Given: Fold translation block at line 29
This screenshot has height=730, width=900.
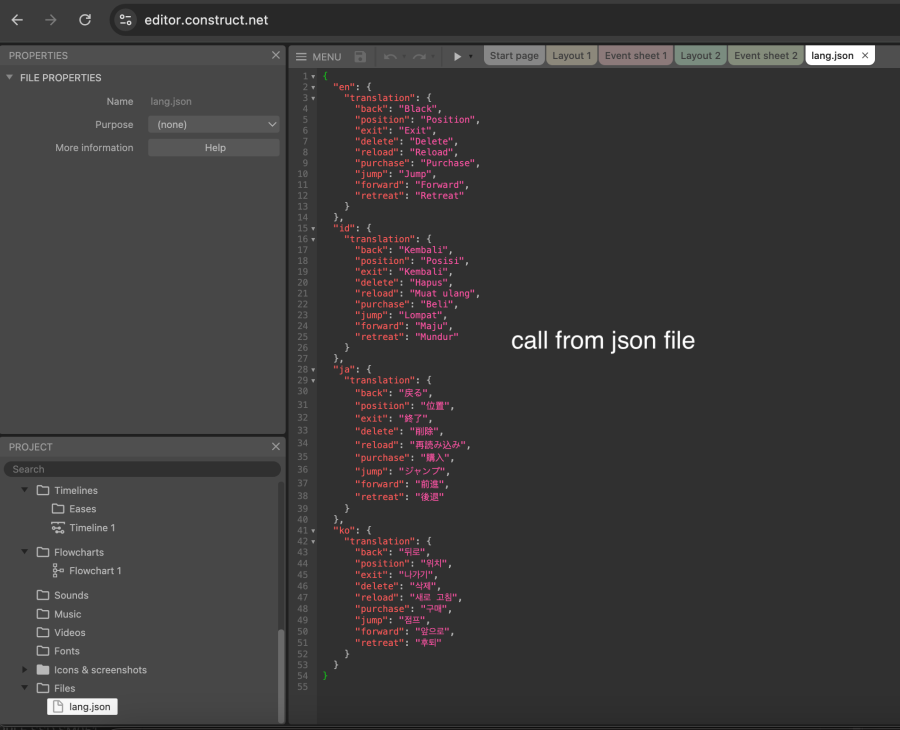Looking at the screenshot, I should coord(313,380).
